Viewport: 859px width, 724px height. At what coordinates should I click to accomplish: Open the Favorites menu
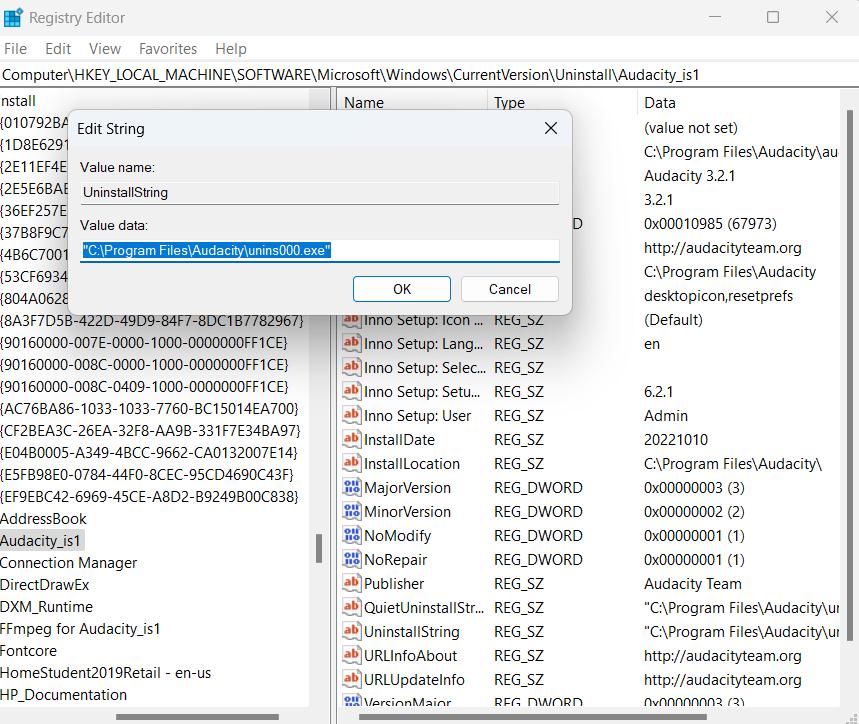(168, 48)
